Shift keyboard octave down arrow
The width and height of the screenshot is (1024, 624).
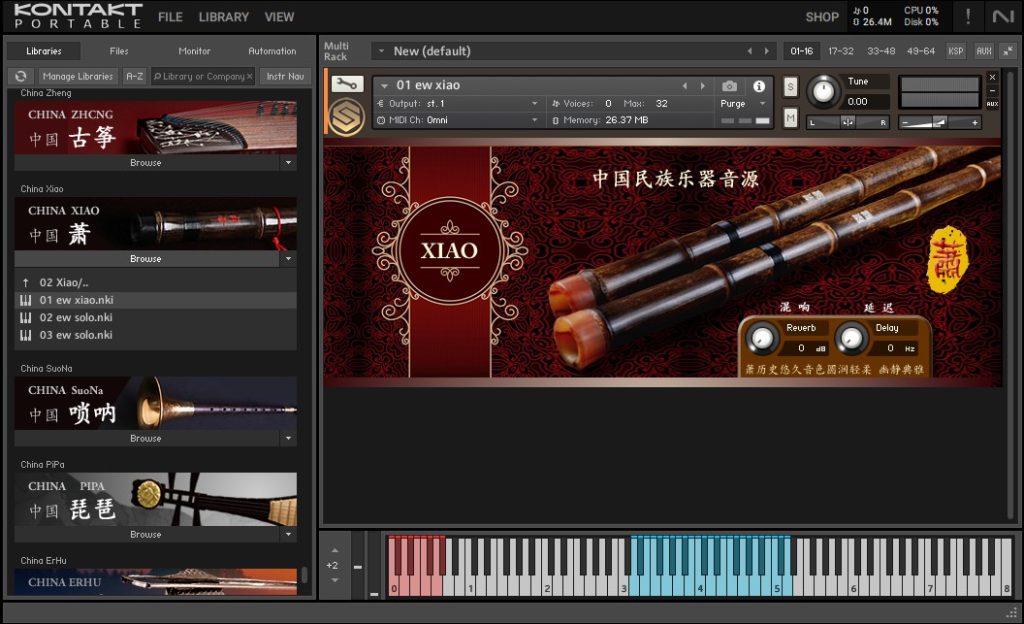[x=335, y=580]
